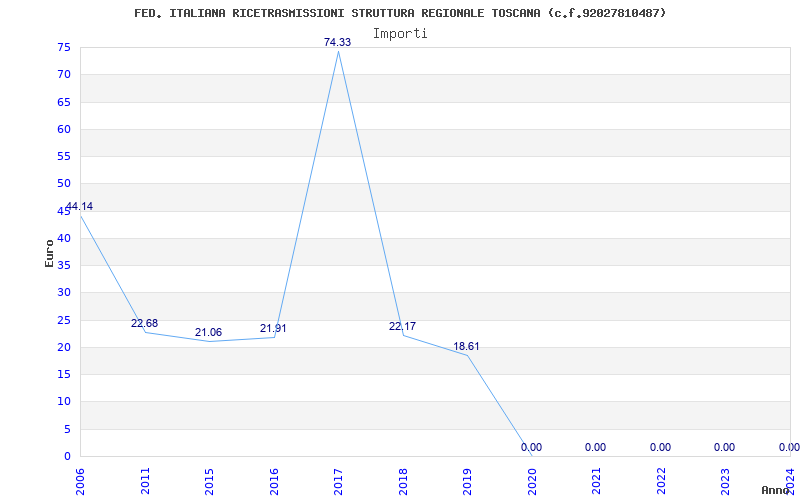Click the y-axis tick value 70
Screen dimensions: 800x500
[64, 74]
